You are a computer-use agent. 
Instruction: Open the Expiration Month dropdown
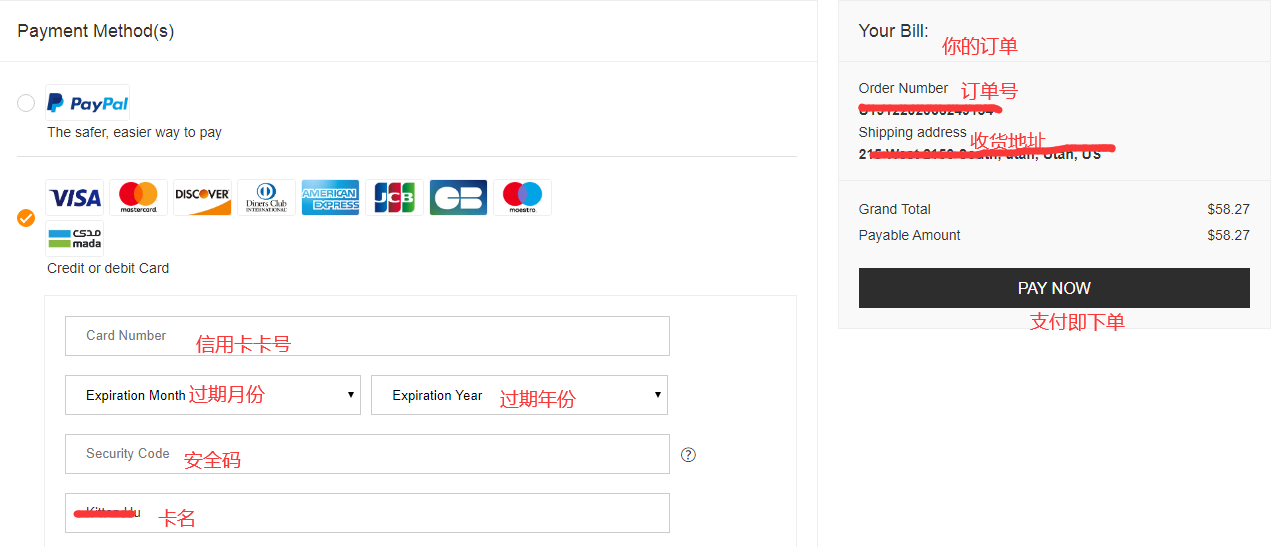click(212, 395)
